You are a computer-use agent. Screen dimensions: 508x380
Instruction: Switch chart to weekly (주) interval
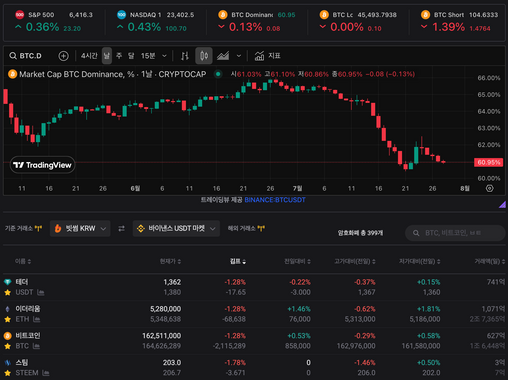[x=119, y=56]
